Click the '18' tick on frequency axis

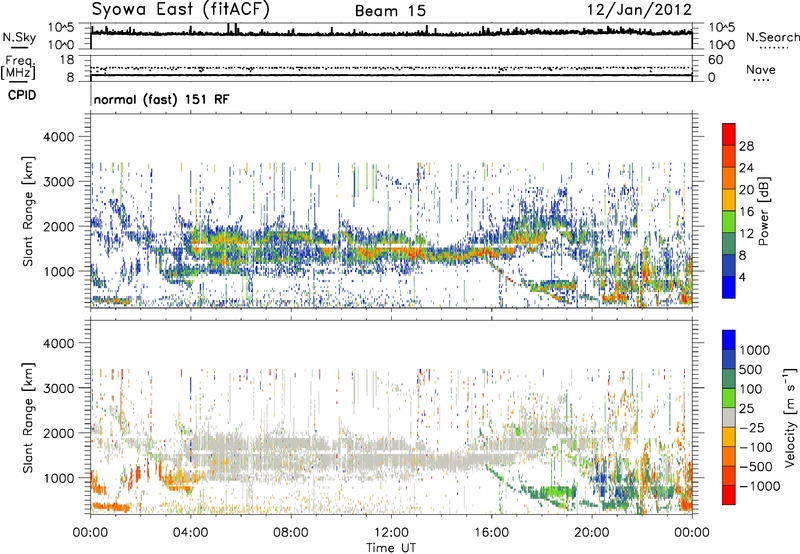[x=67, y=60]
